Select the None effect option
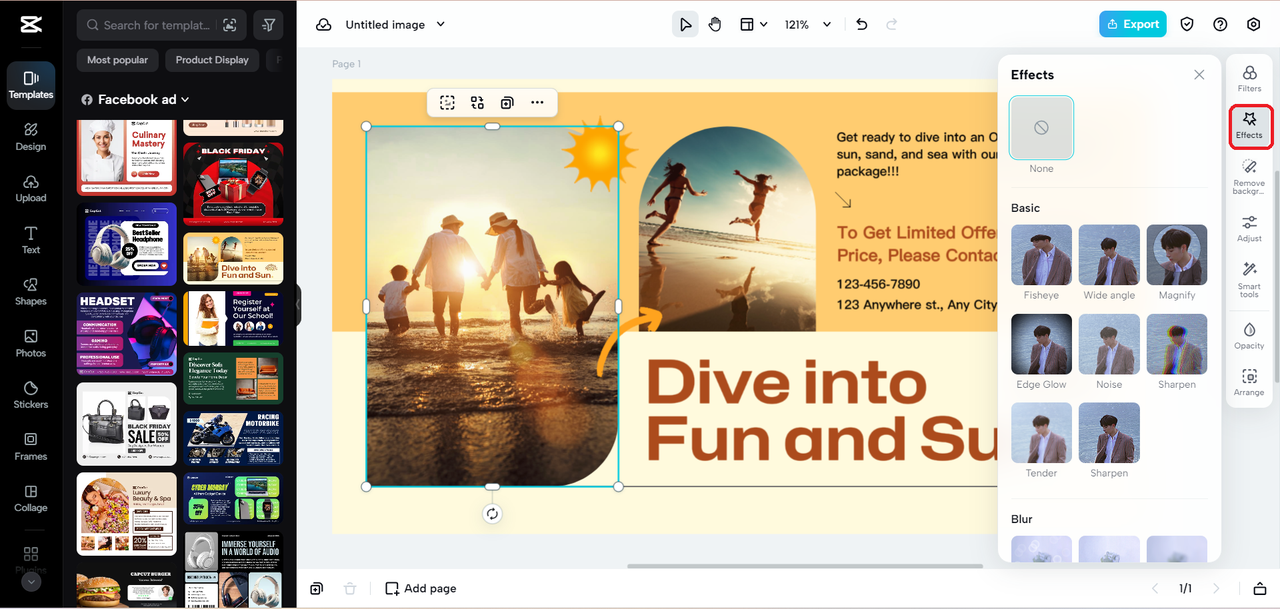This screenshot has height=609, width=1280. pos(1041,128)
